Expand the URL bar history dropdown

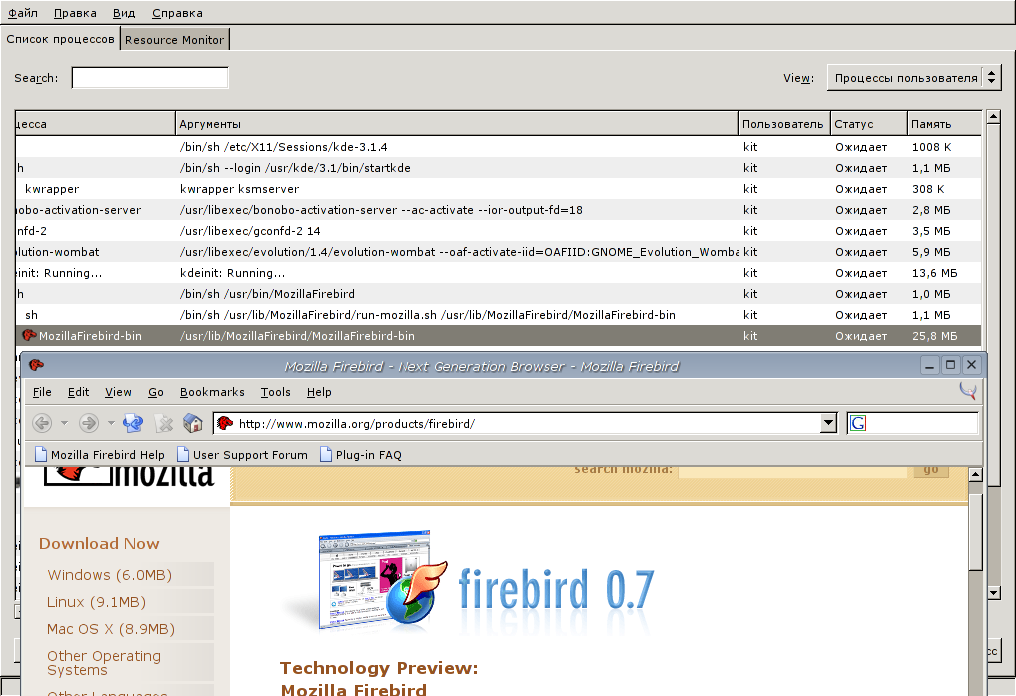[828, 423]
